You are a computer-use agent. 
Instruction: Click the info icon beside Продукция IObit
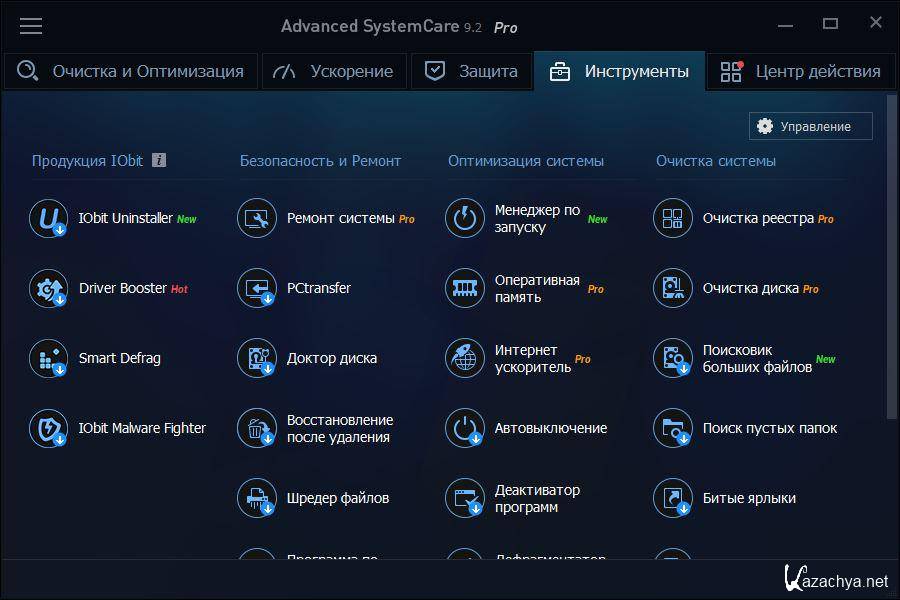click(x=159, y=160)
